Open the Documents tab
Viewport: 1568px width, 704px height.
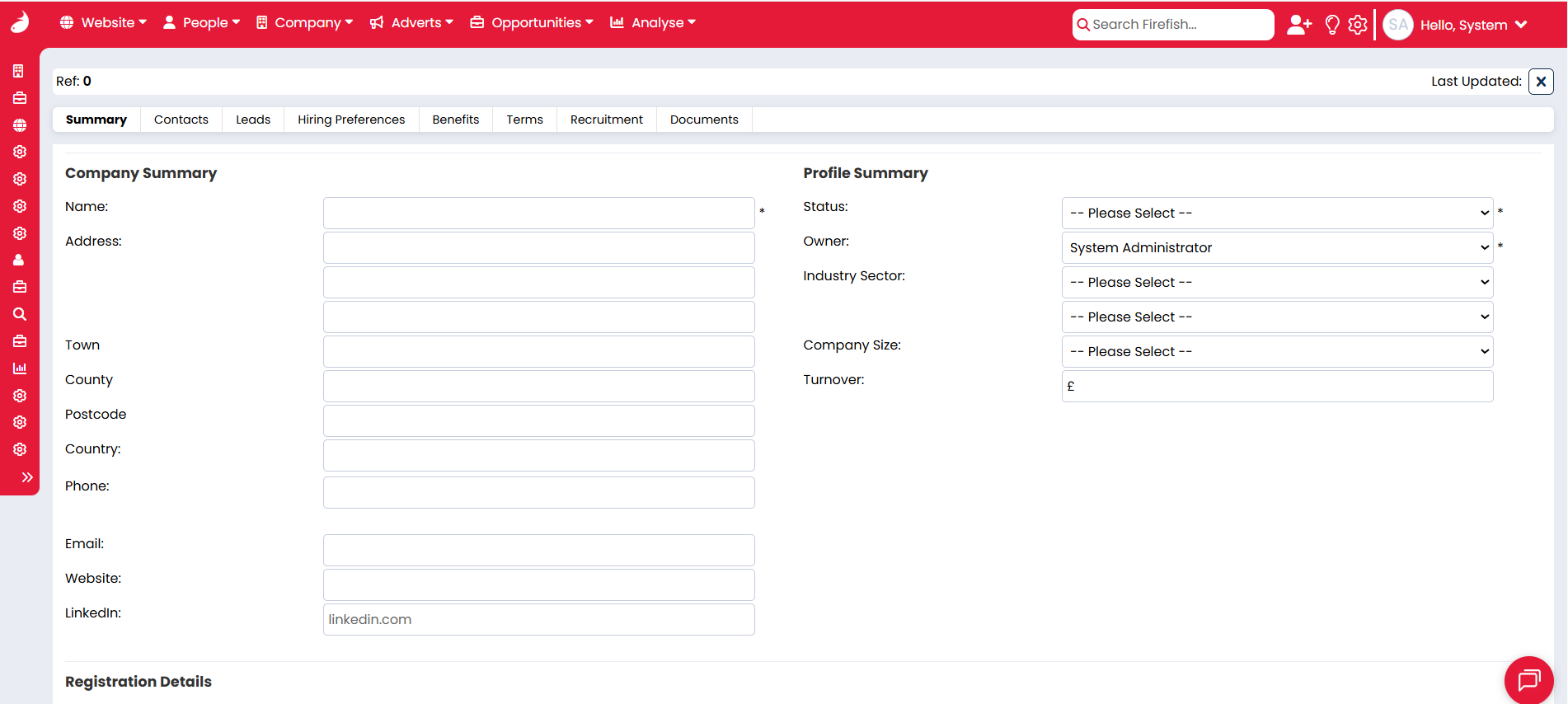tap(704, 120)
